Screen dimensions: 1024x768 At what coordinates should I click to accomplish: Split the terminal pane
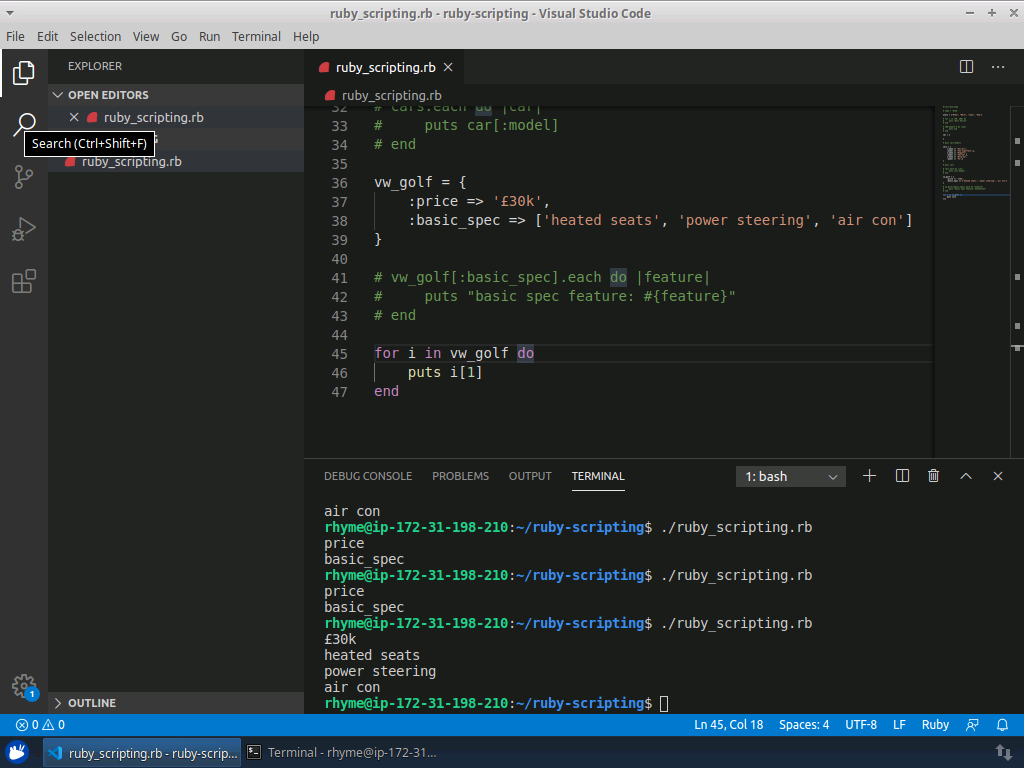coord(902,476)
